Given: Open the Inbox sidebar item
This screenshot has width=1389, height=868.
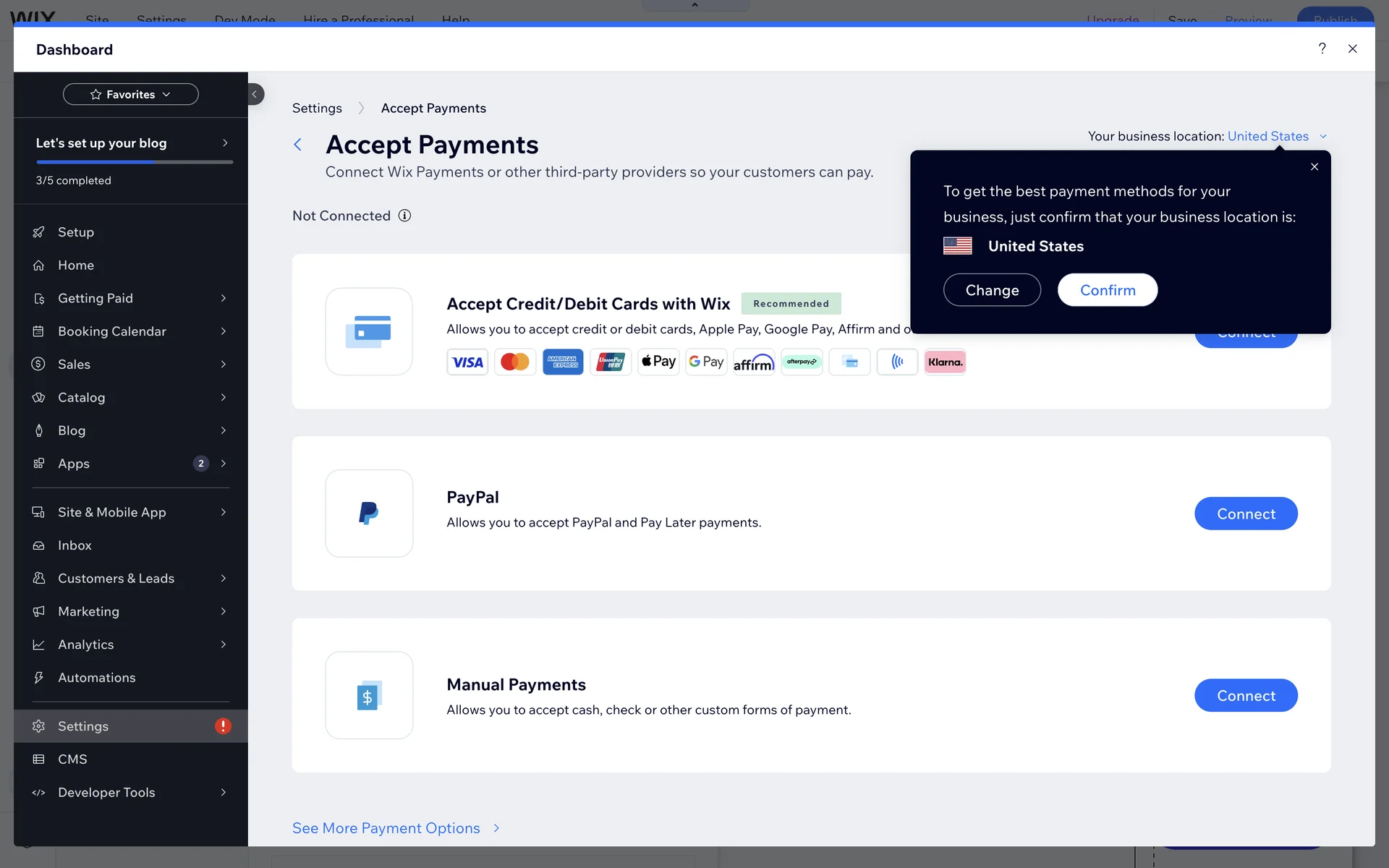Looking at the screenshot, I should 75,545.
